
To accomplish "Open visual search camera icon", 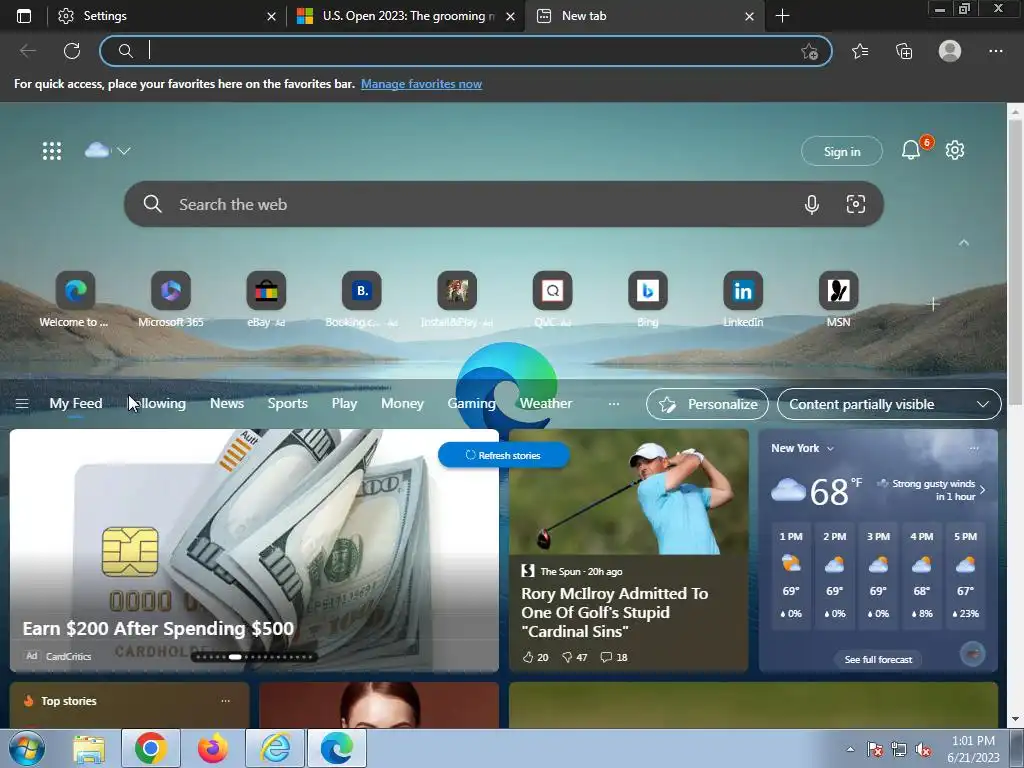I will point(856,204).
